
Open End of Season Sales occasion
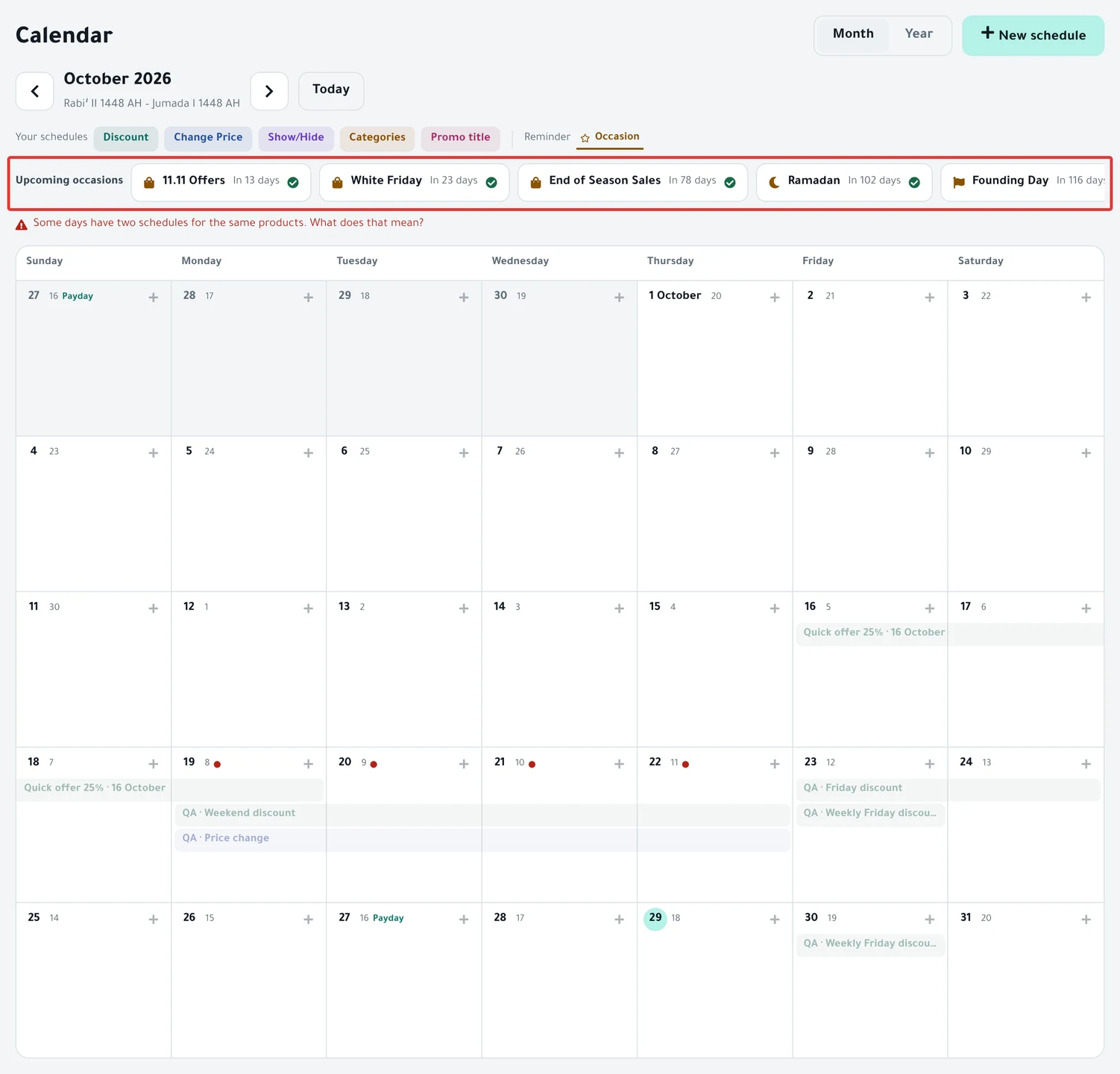point(632,182)
